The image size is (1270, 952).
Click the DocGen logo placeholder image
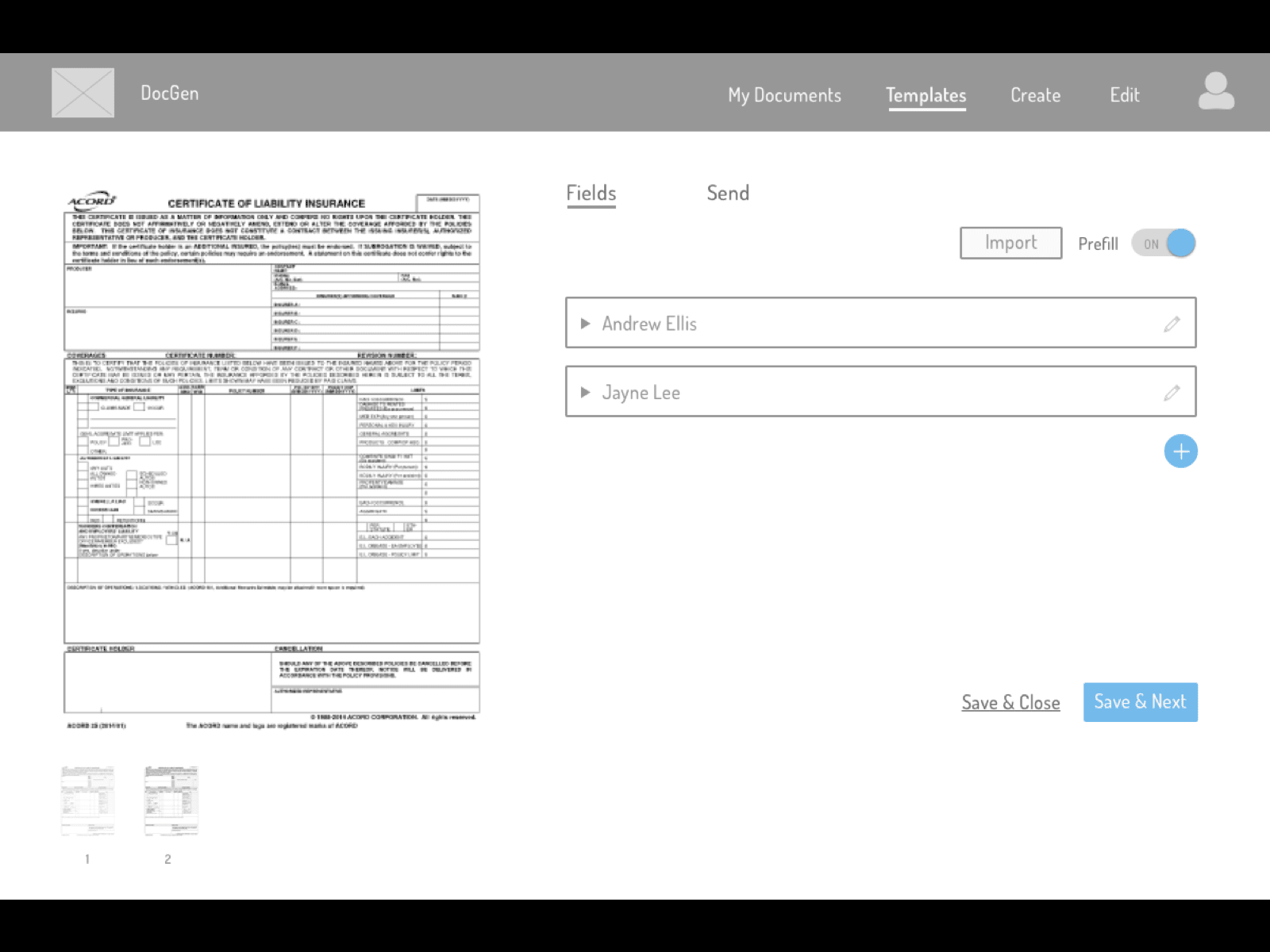(x=83, y=93)
